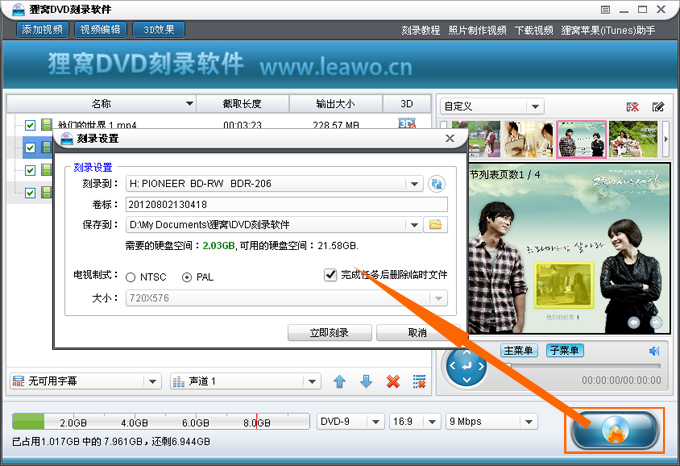Viewport: 680px width, 466px height.
Task: Open the 16:9 aspect ratio dropdown
Action: (432, 421)
